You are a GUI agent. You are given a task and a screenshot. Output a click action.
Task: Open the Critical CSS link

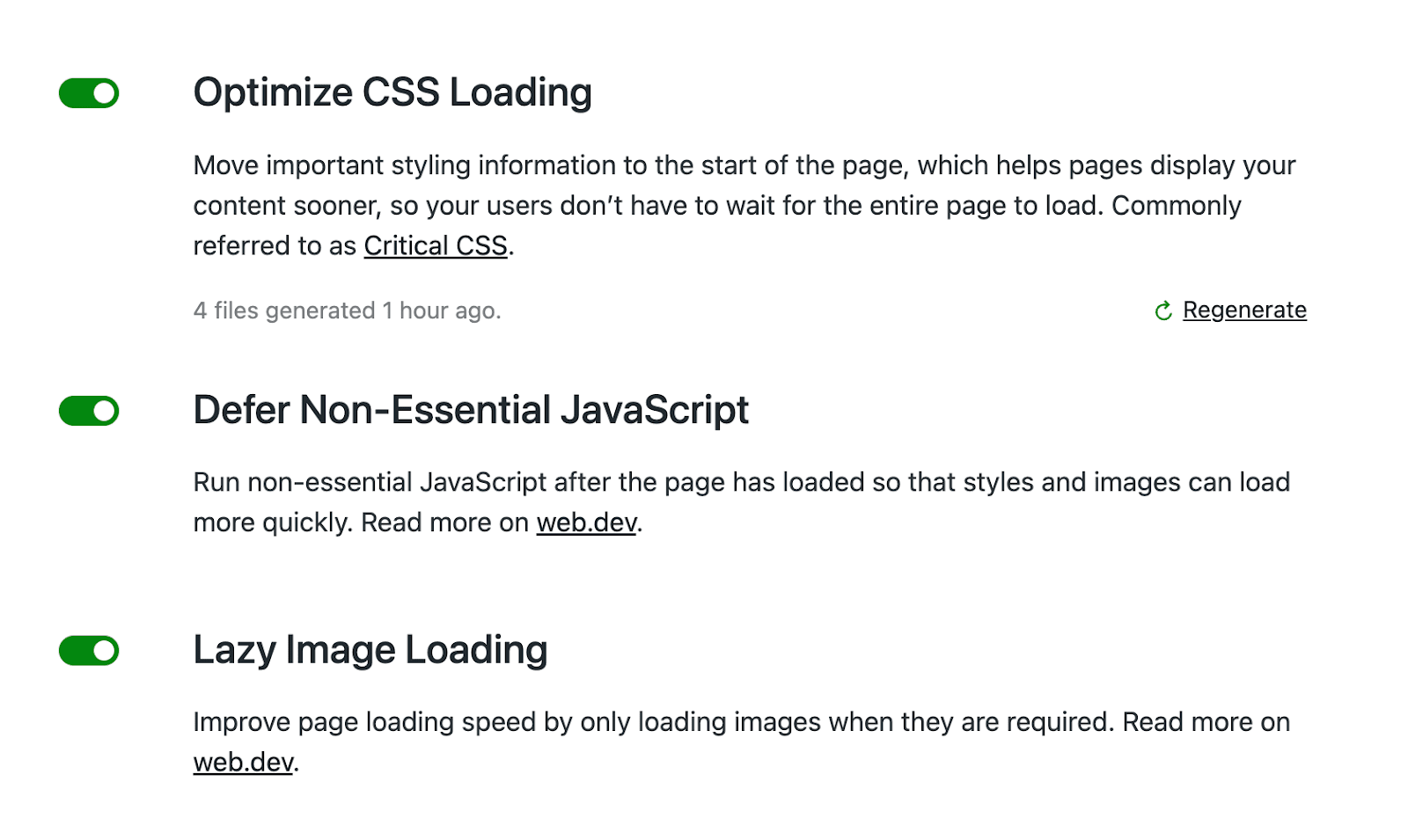[x=435, y=245]
